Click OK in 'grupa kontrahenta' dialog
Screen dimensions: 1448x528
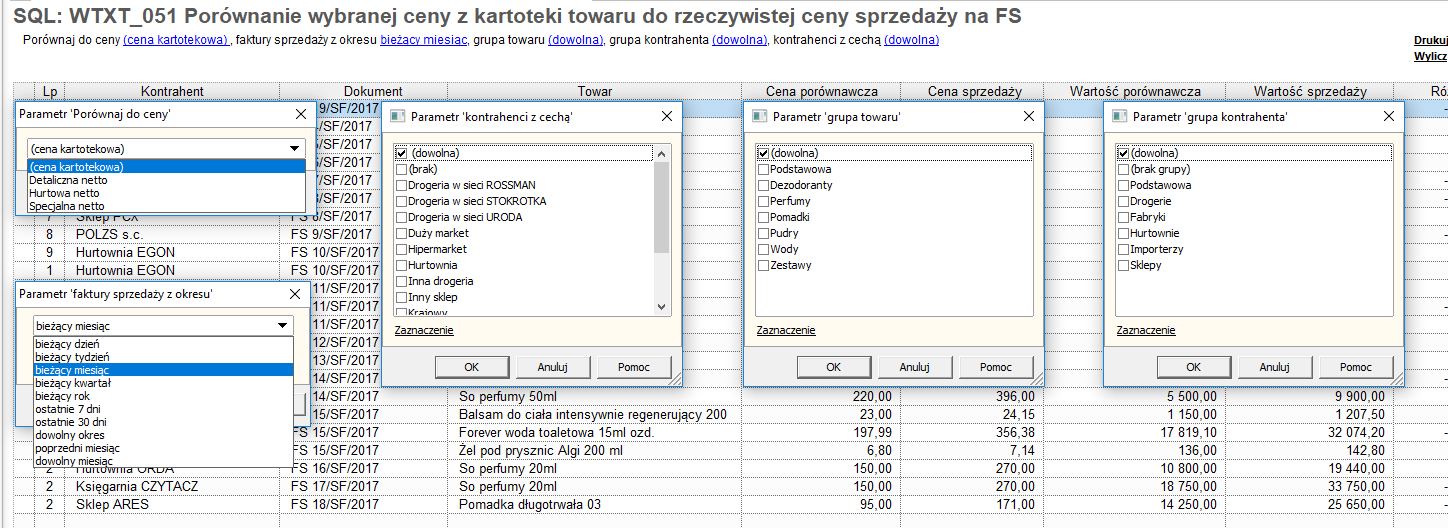(1194, 367)
